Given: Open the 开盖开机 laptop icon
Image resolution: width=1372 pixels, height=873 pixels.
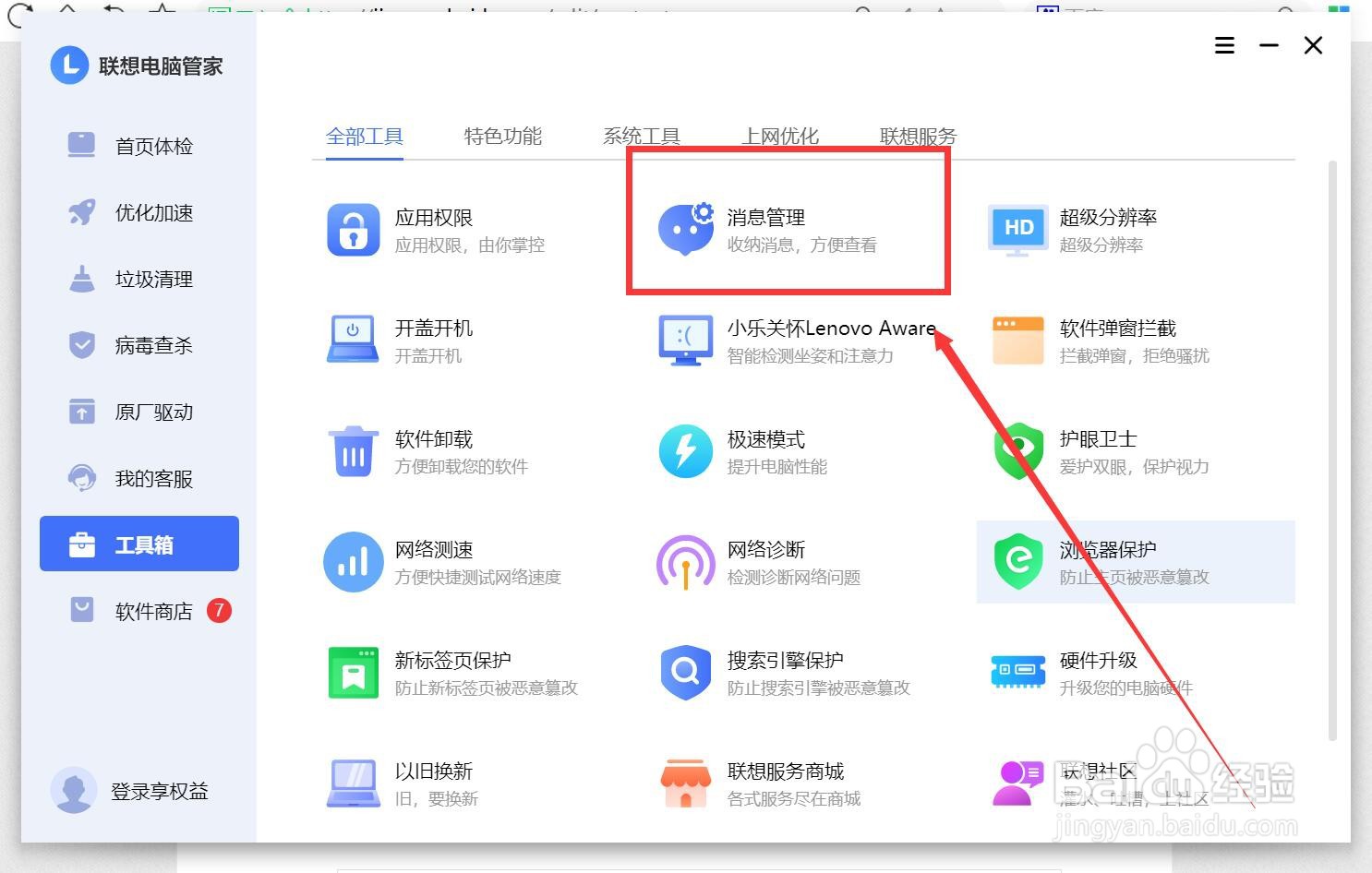Looking at the screenshot, I should [353, 340].
